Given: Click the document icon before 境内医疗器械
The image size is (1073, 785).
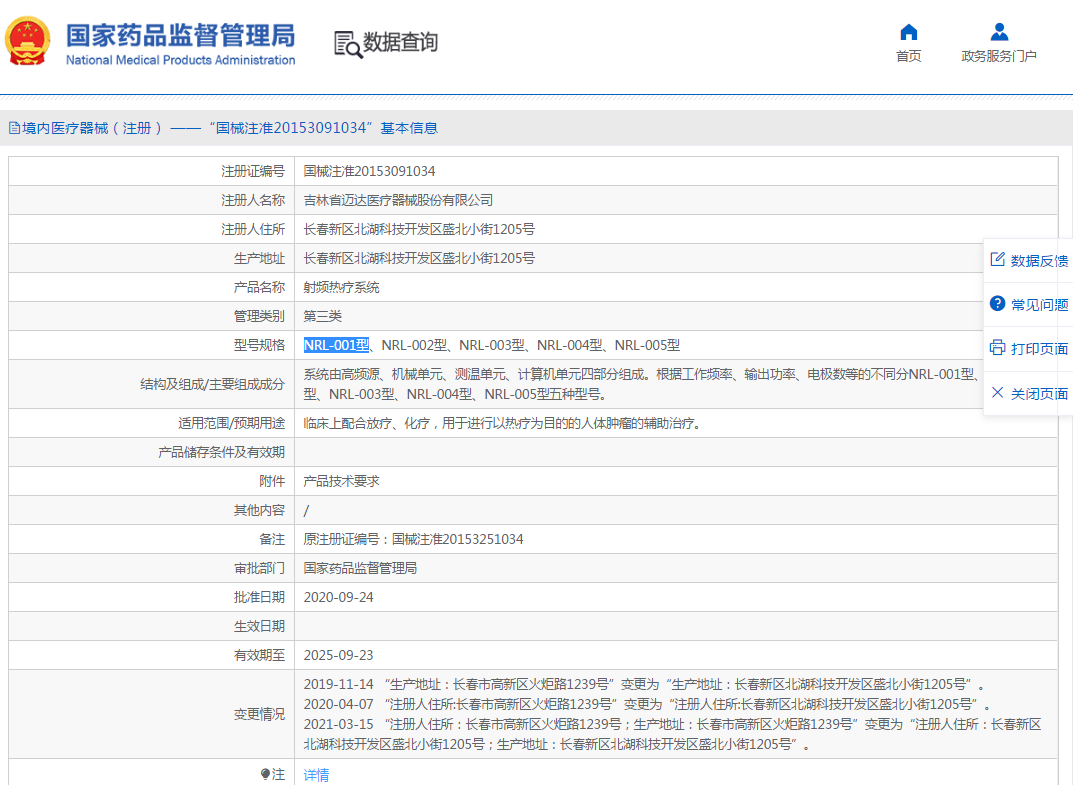Looking at the screenshot, I should click(14, 128).
